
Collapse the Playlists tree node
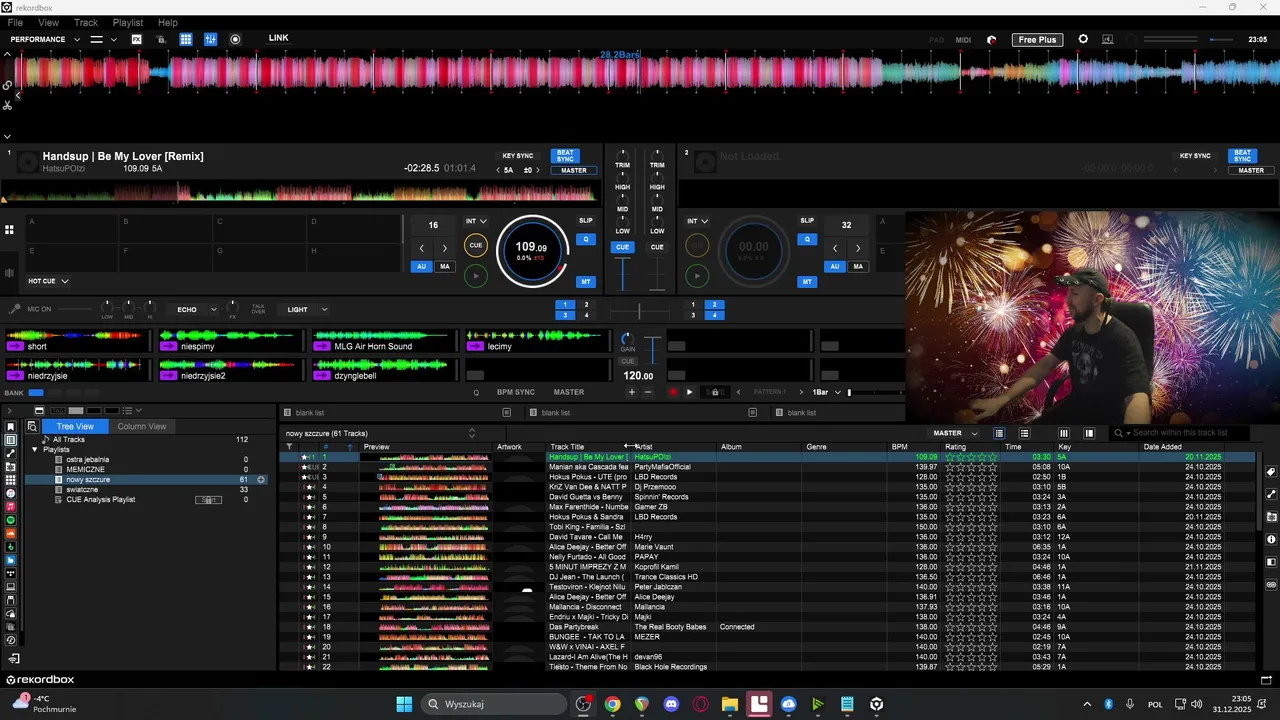click(35, 450)
